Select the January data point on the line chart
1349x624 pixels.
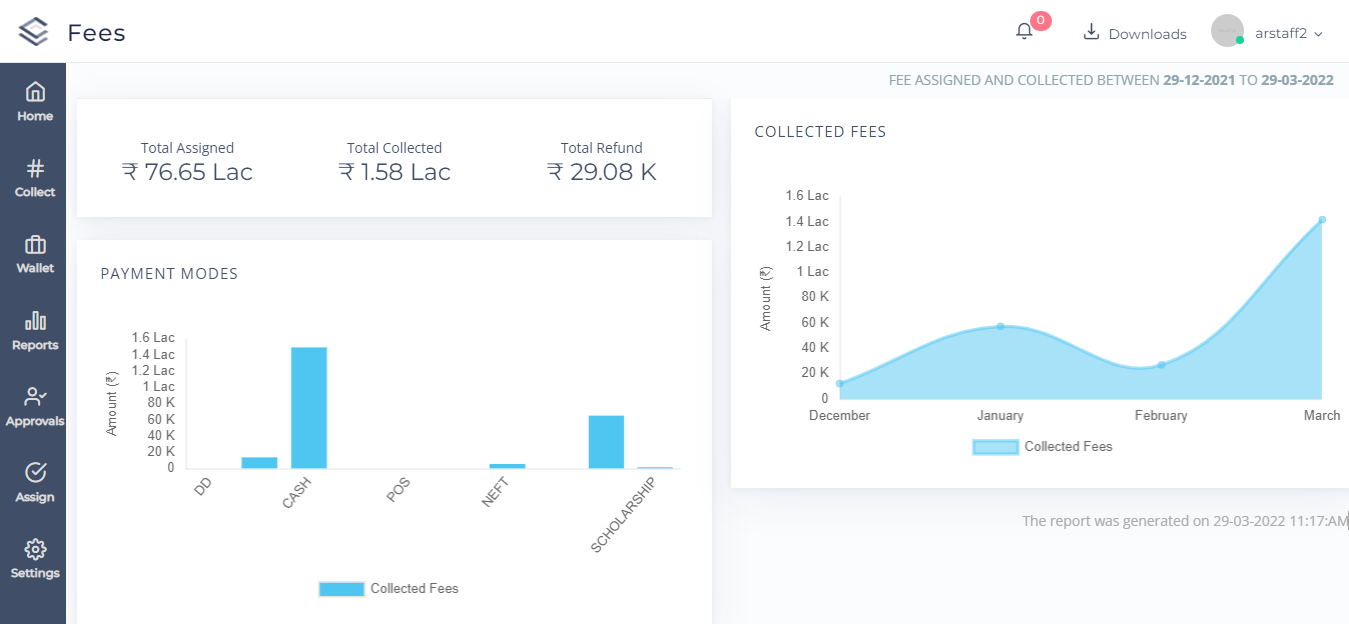tap(1000, 326)
